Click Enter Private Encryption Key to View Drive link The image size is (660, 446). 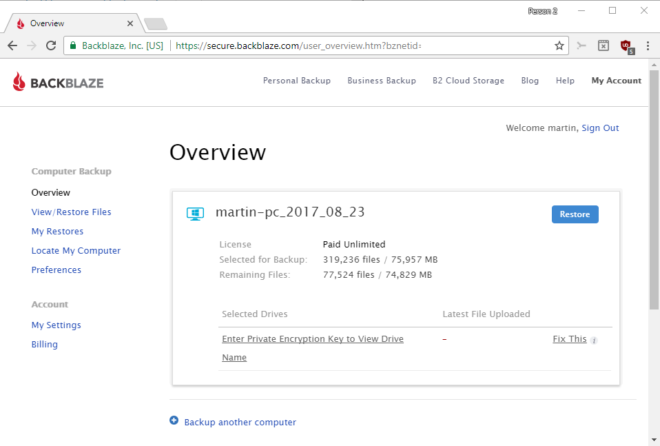click(312, 348)
